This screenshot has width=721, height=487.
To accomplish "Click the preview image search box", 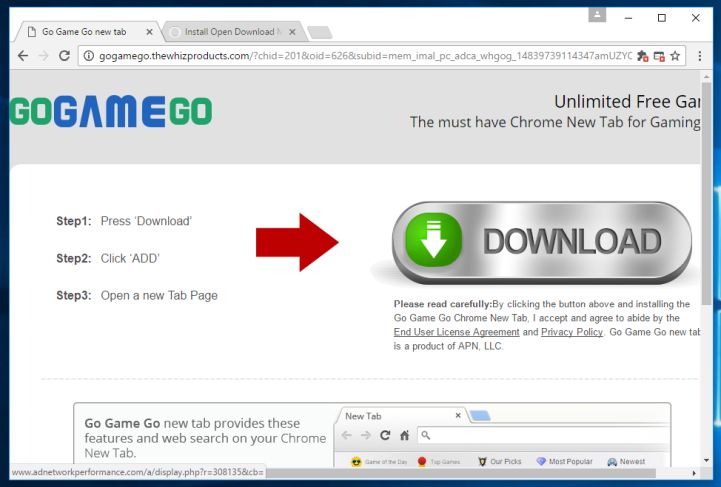I will click(x=543, y=435).
